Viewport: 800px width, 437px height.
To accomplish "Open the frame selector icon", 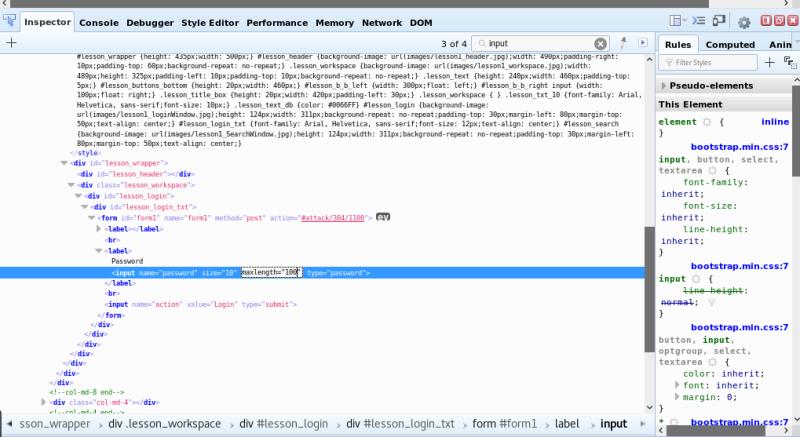I will pos(678,20).
